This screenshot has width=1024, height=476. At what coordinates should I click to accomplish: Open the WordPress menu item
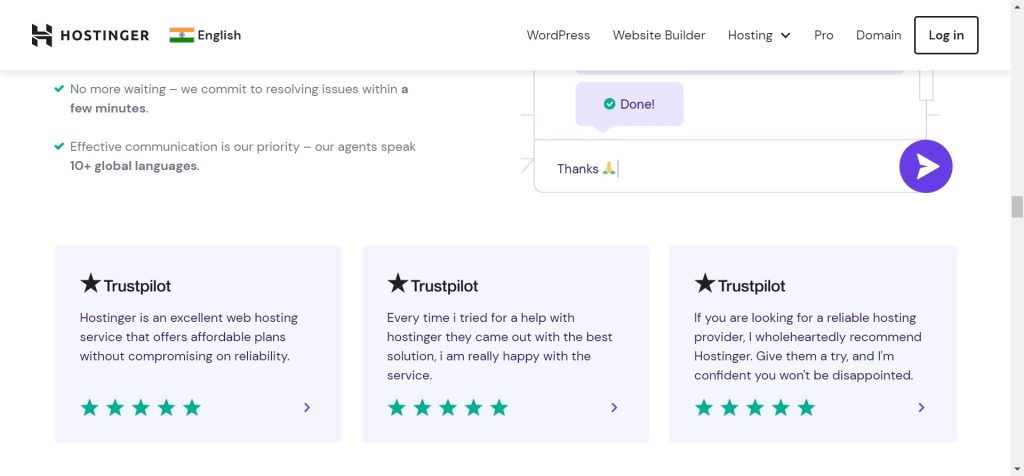pyautogui.click(x=558, y=35)
